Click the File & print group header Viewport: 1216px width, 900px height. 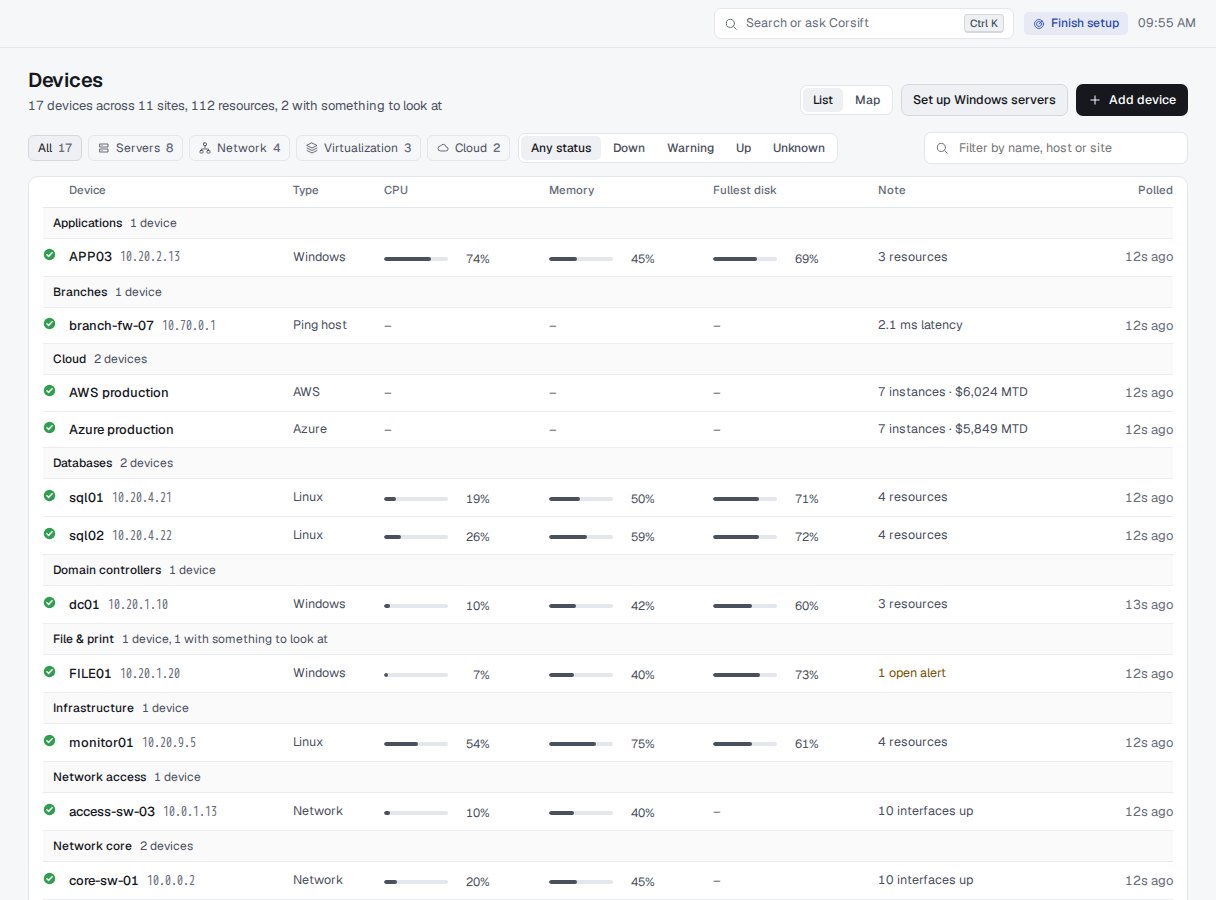coord(608,639)
